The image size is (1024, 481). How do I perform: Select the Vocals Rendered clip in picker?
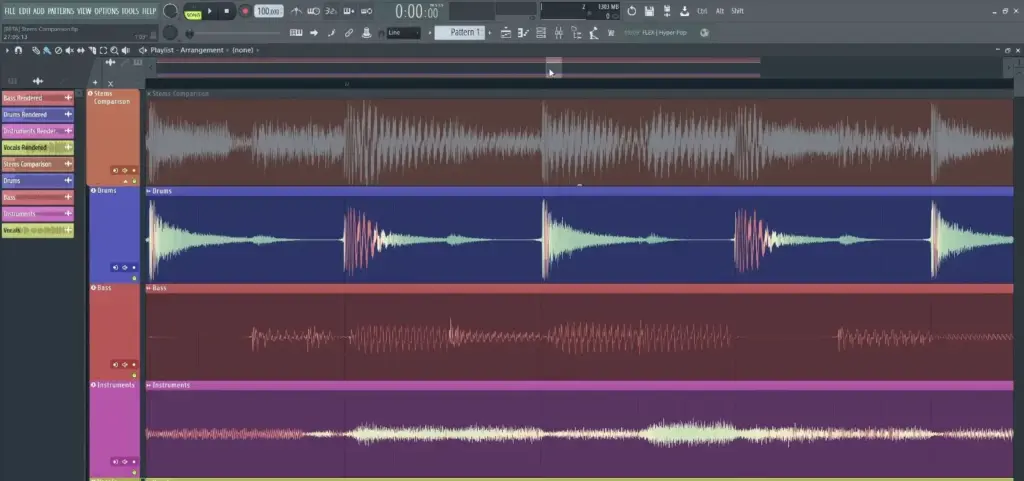(38, 147)
